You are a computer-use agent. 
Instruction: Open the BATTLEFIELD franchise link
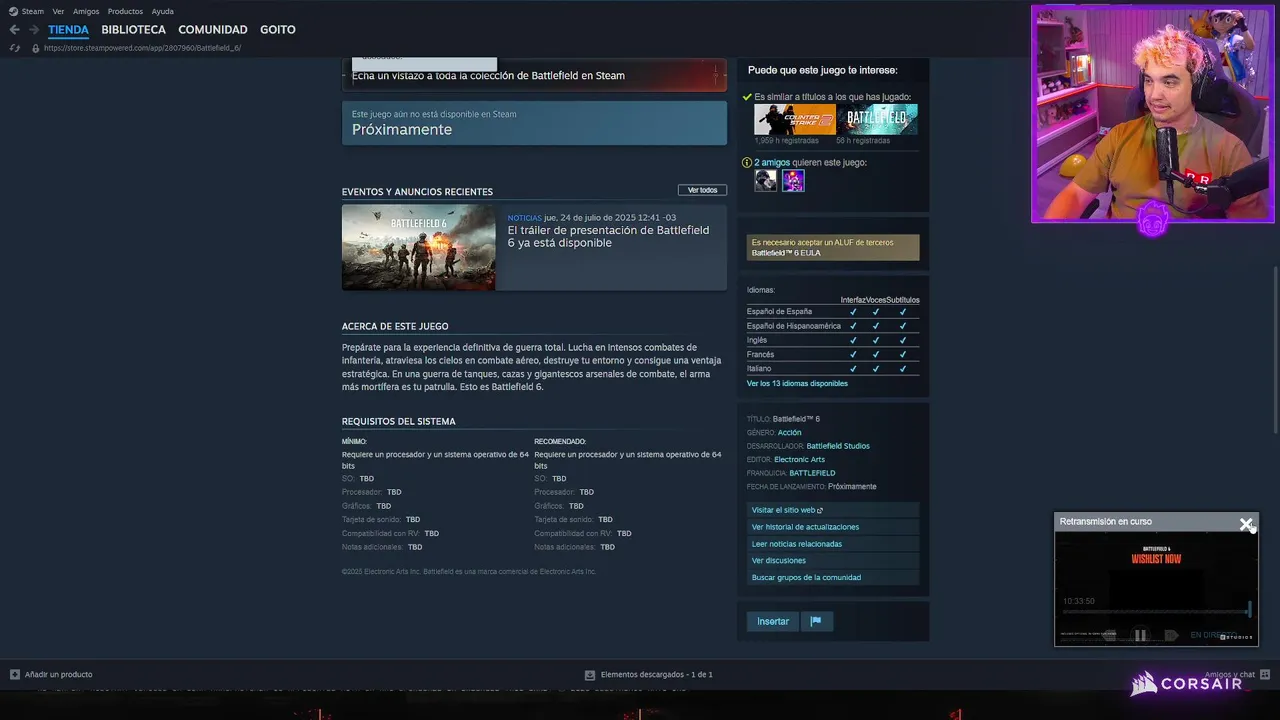point(812,473)
